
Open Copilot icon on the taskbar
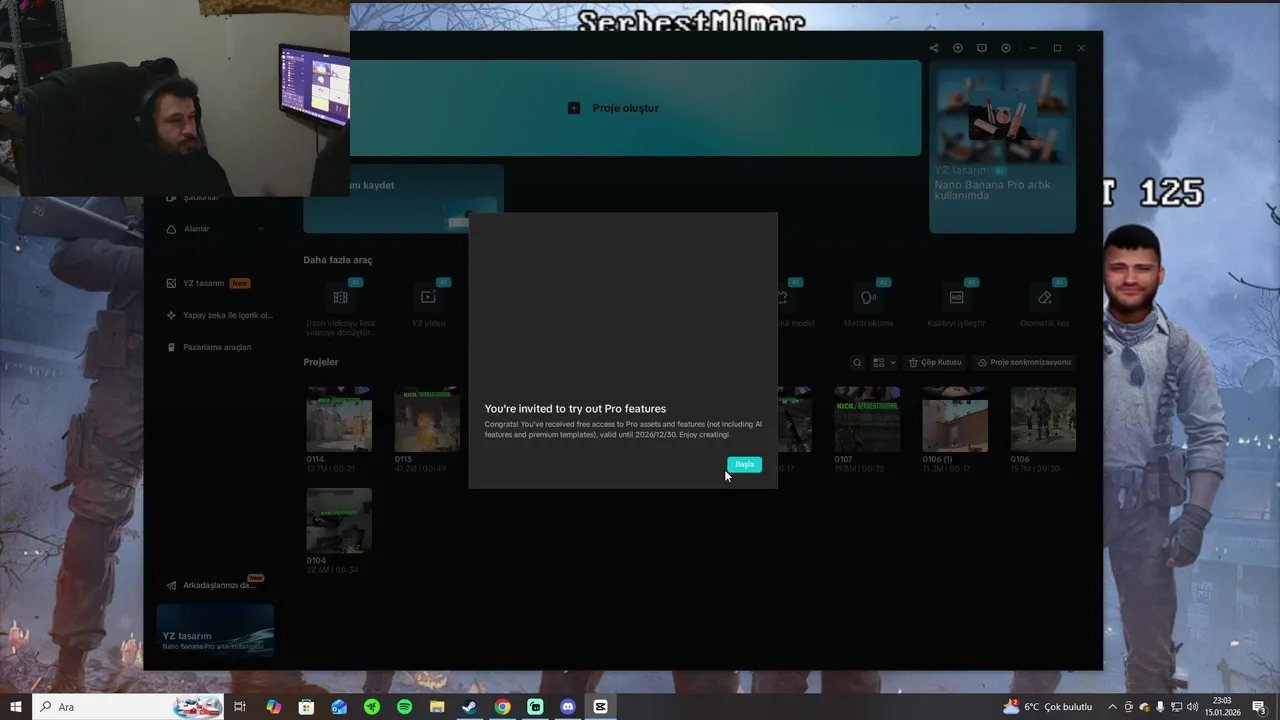(x=273, y=707)
